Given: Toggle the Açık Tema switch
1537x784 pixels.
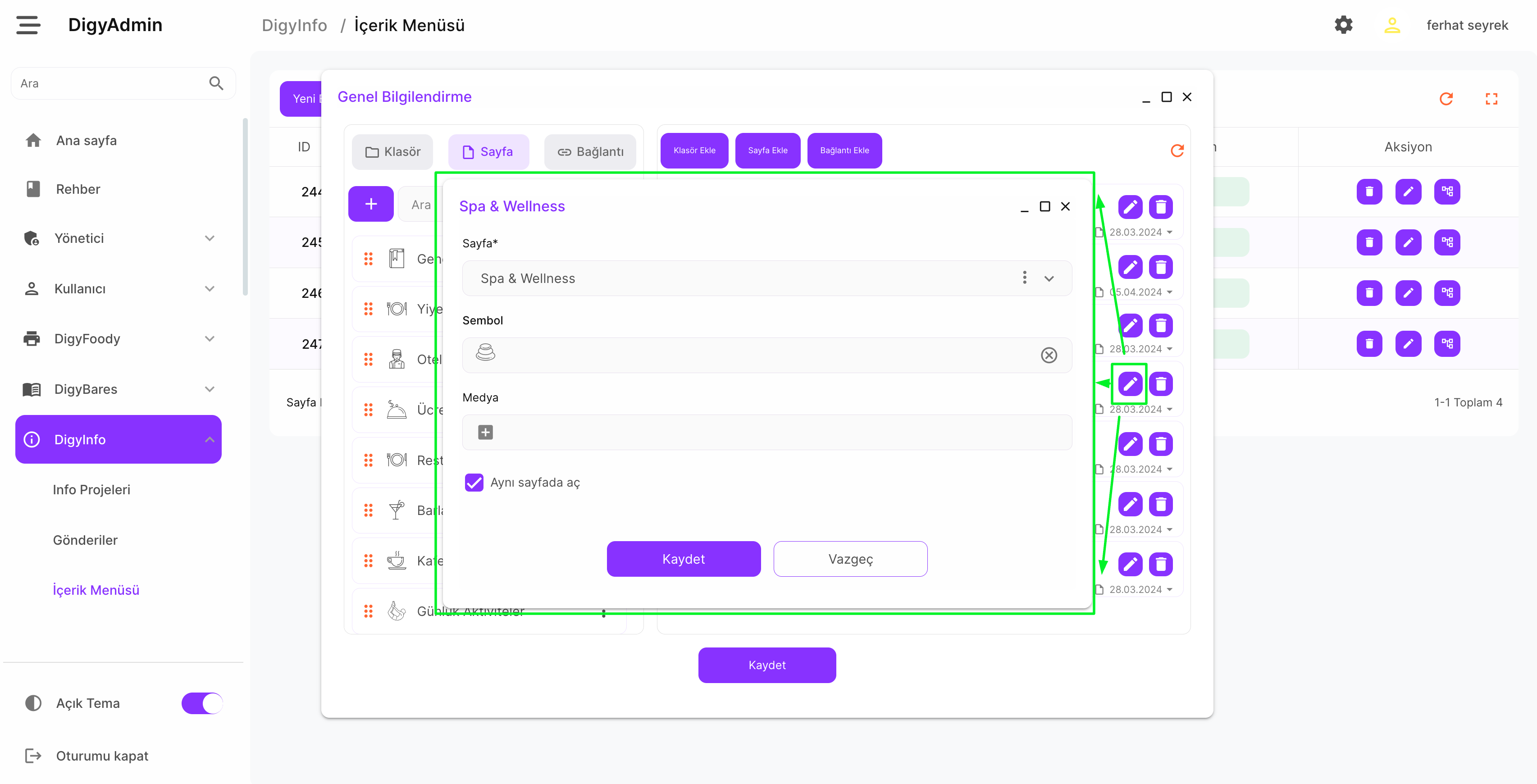Looking at the screenshot, I should 202,703.
